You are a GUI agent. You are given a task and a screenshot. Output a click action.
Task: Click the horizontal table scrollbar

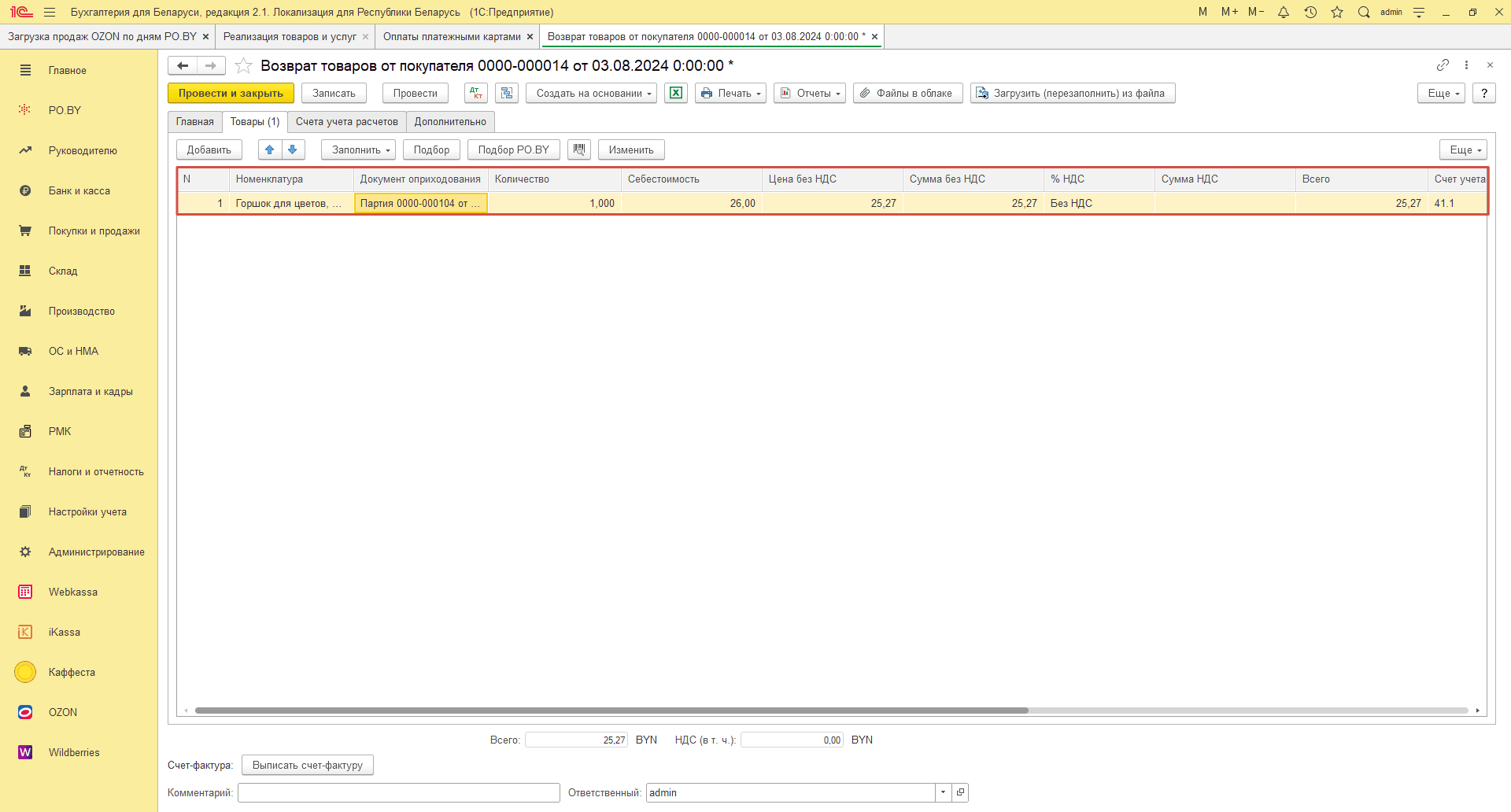click(x=611, y=710)
